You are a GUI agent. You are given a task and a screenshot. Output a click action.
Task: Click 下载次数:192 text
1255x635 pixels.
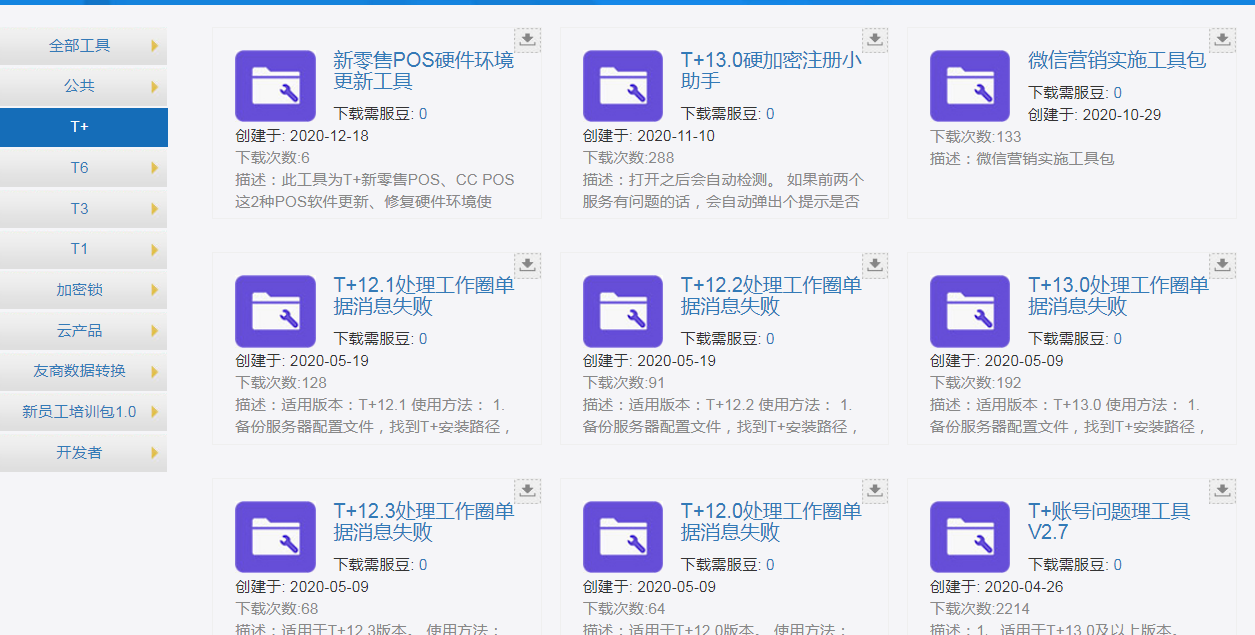tap(976, 383)
